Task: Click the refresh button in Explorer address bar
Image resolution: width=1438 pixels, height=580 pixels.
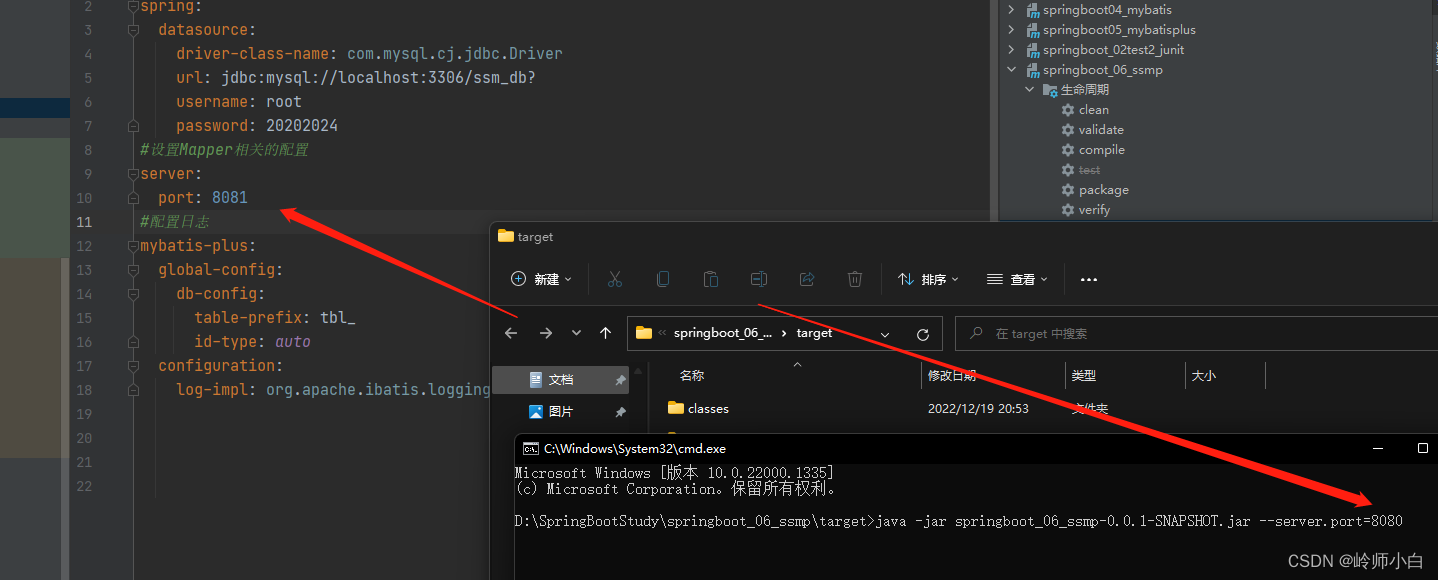Action: (921, 333)
